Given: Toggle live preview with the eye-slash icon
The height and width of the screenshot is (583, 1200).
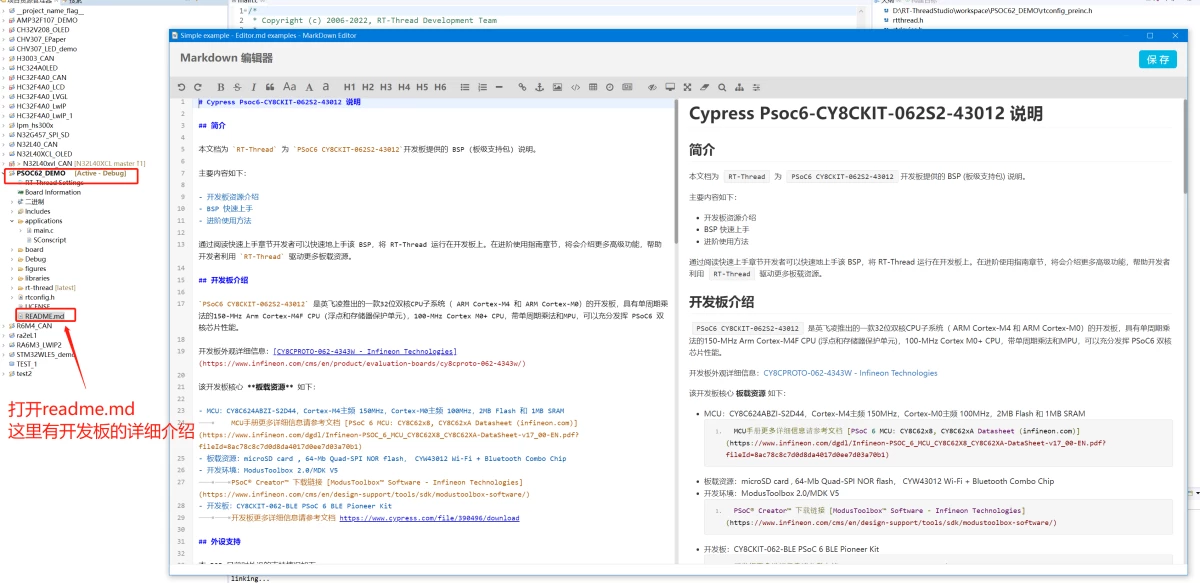Looking at the screenshot, I should (652, 87).
